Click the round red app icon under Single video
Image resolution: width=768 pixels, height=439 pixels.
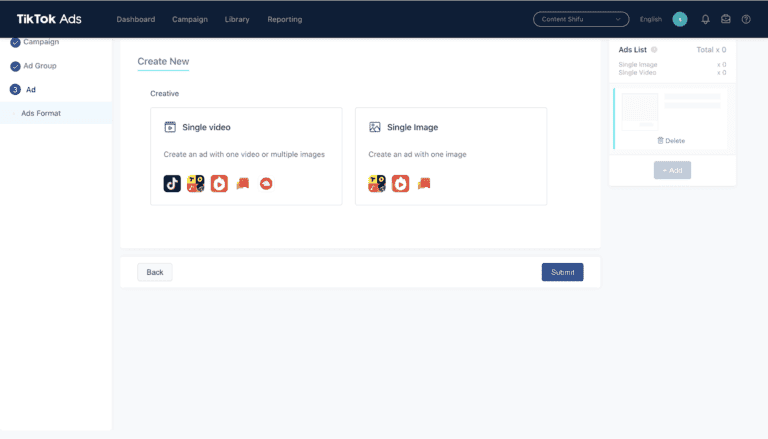[x=266, y=183]
